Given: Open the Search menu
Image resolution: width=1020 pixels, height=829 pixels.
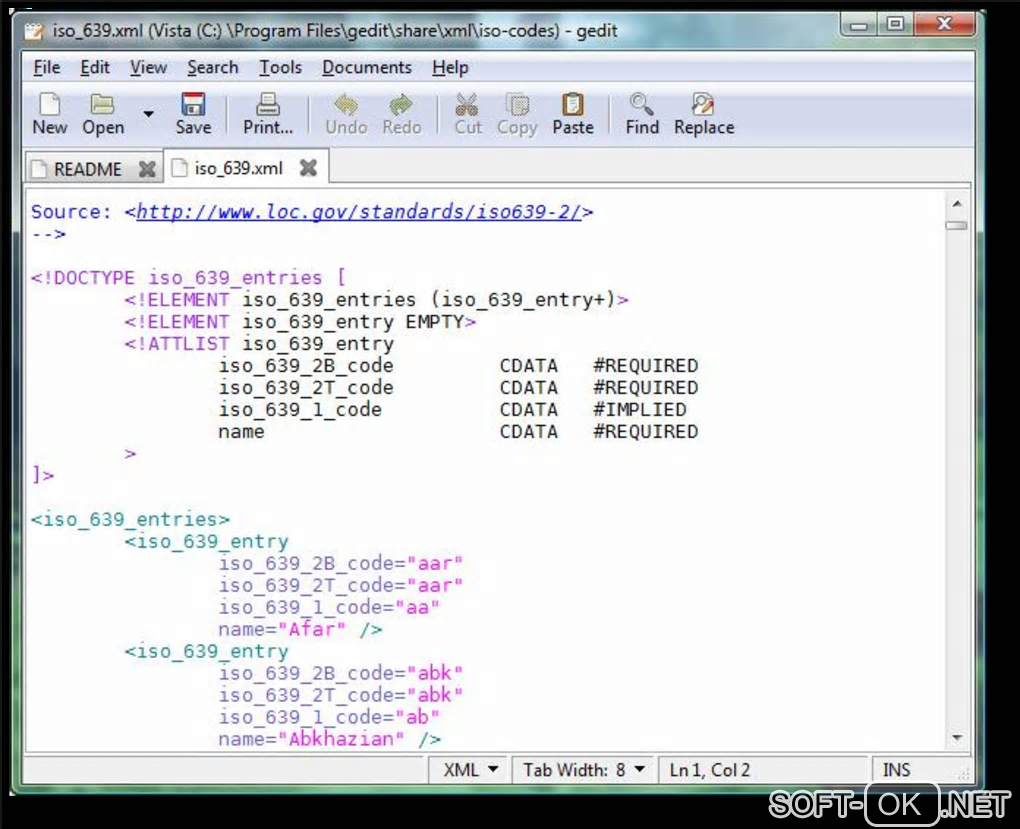Looking at the screenshot, I should click(x=213, y=68).
